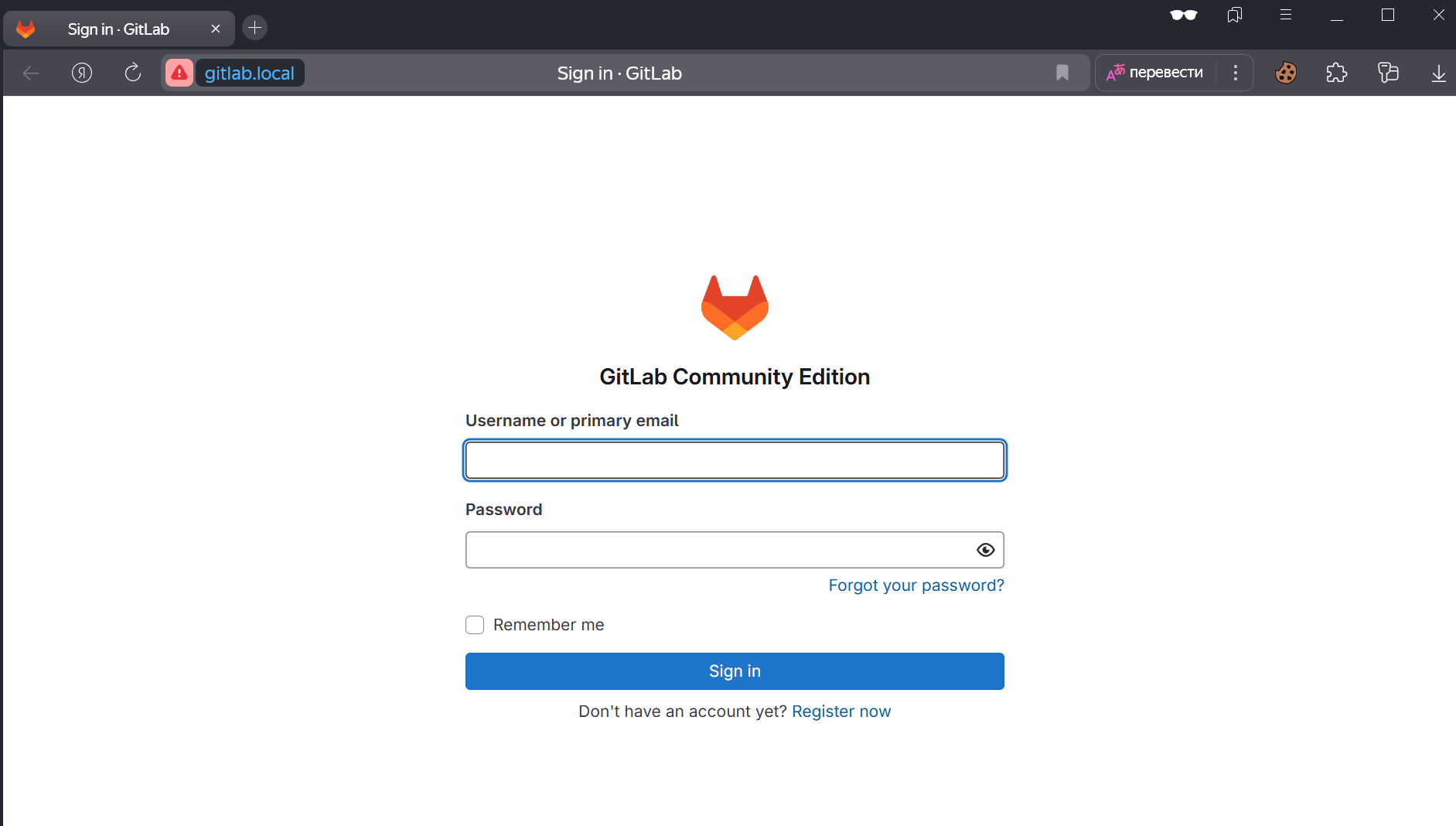Open the extensions puzzle icon

1336,73
